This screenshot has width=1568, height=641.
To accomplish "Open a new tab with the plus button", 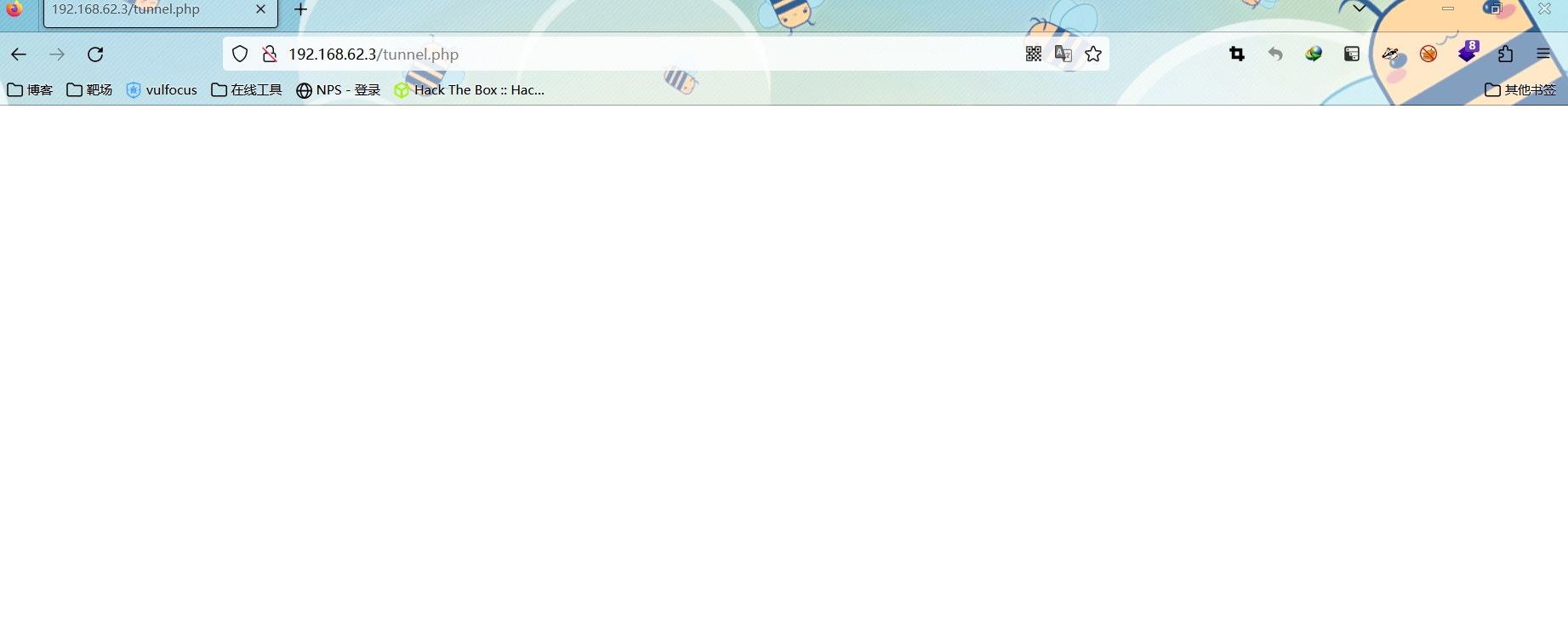I will [300, 9].
